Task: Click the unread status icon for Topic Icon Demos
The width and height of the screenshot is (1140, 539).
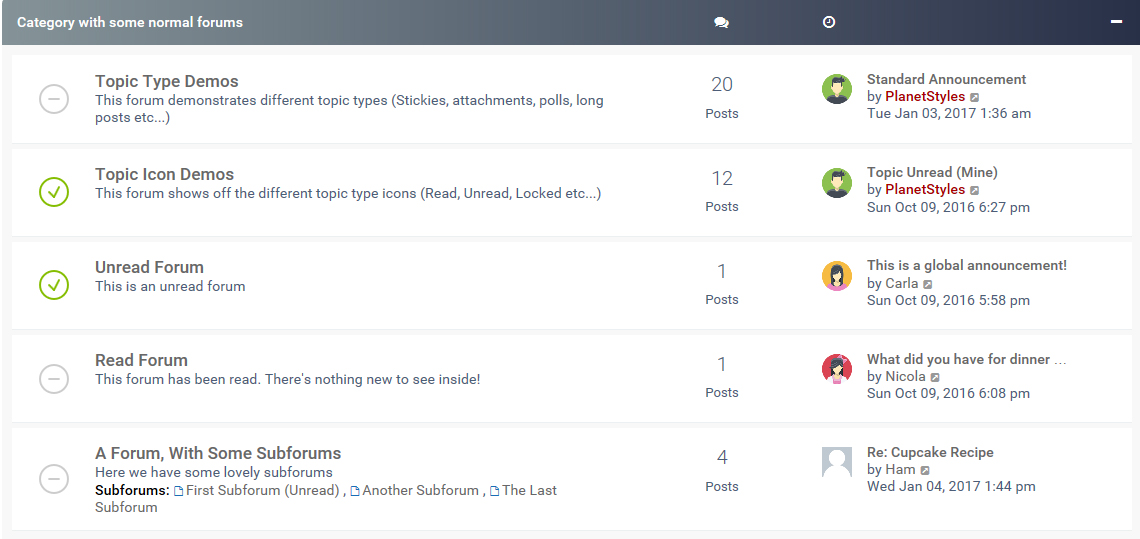Action: (54, 192)
